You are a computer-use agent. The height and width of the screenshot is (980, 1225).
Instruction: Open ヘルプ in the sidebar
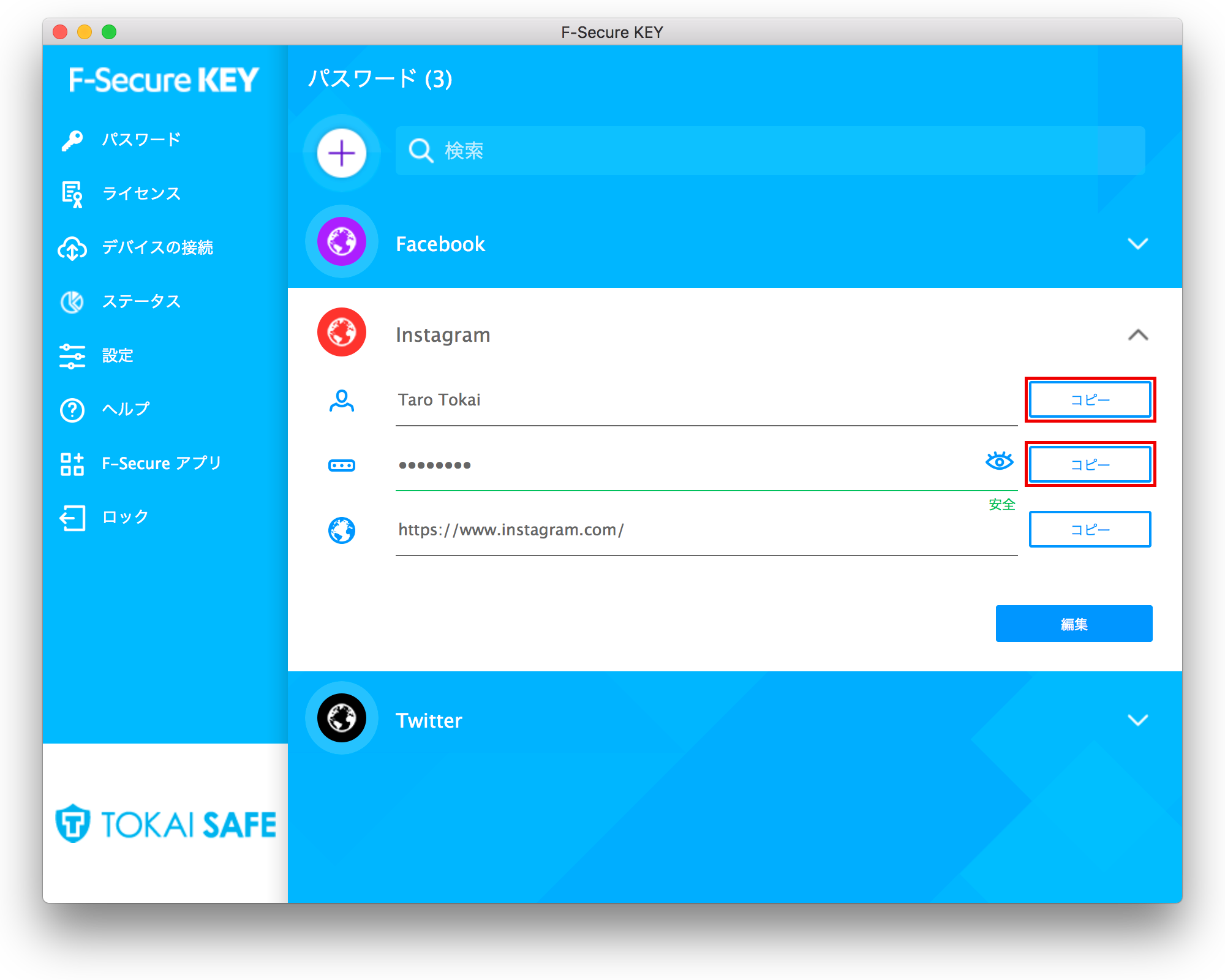[126, 409]
